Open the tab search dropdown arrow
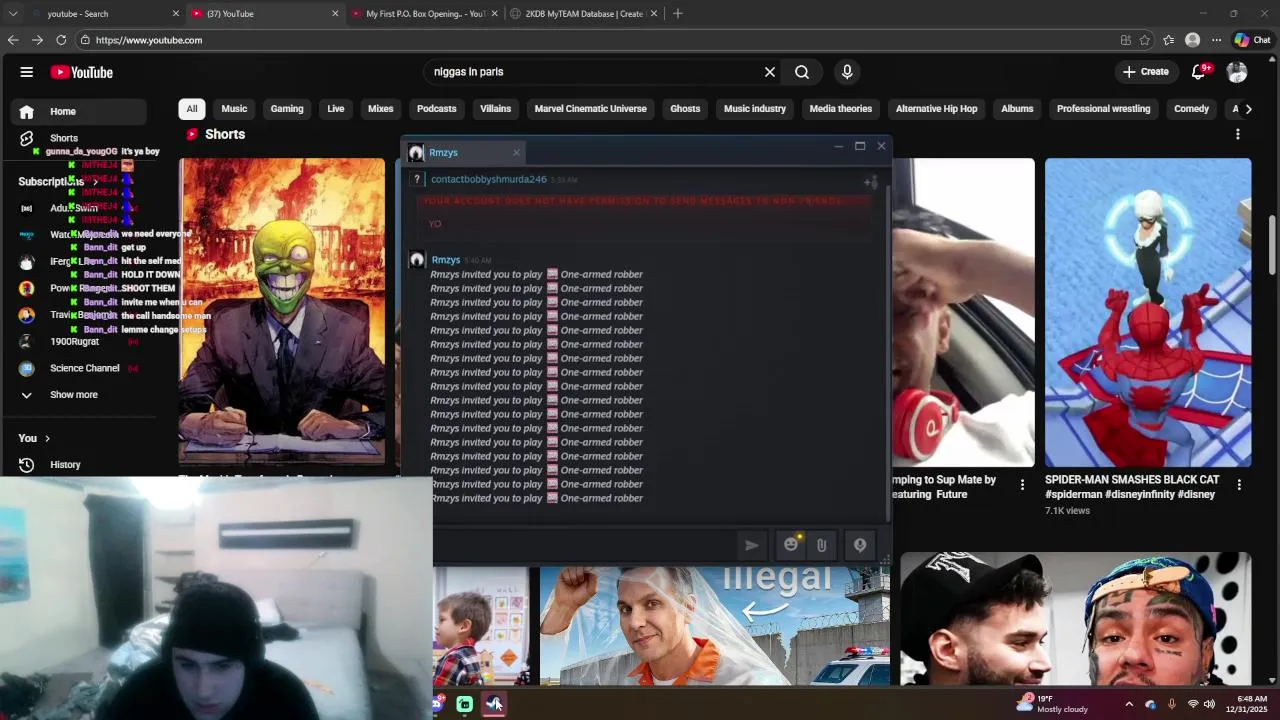 click(13, 13)
